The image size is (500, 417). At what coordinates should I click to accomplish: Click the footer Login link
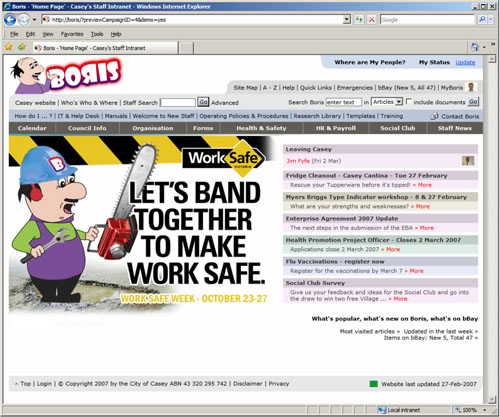44,384
